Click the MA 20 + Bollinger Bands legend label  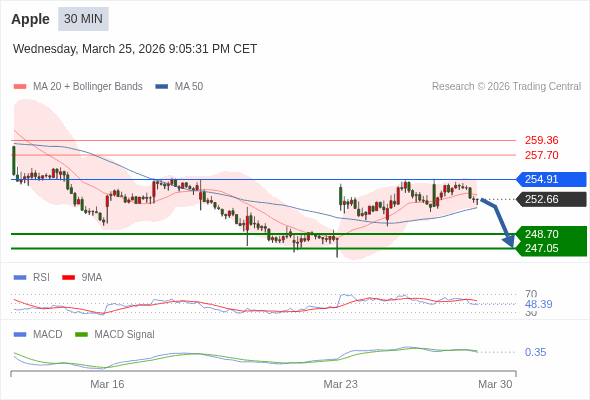[88, 87]
